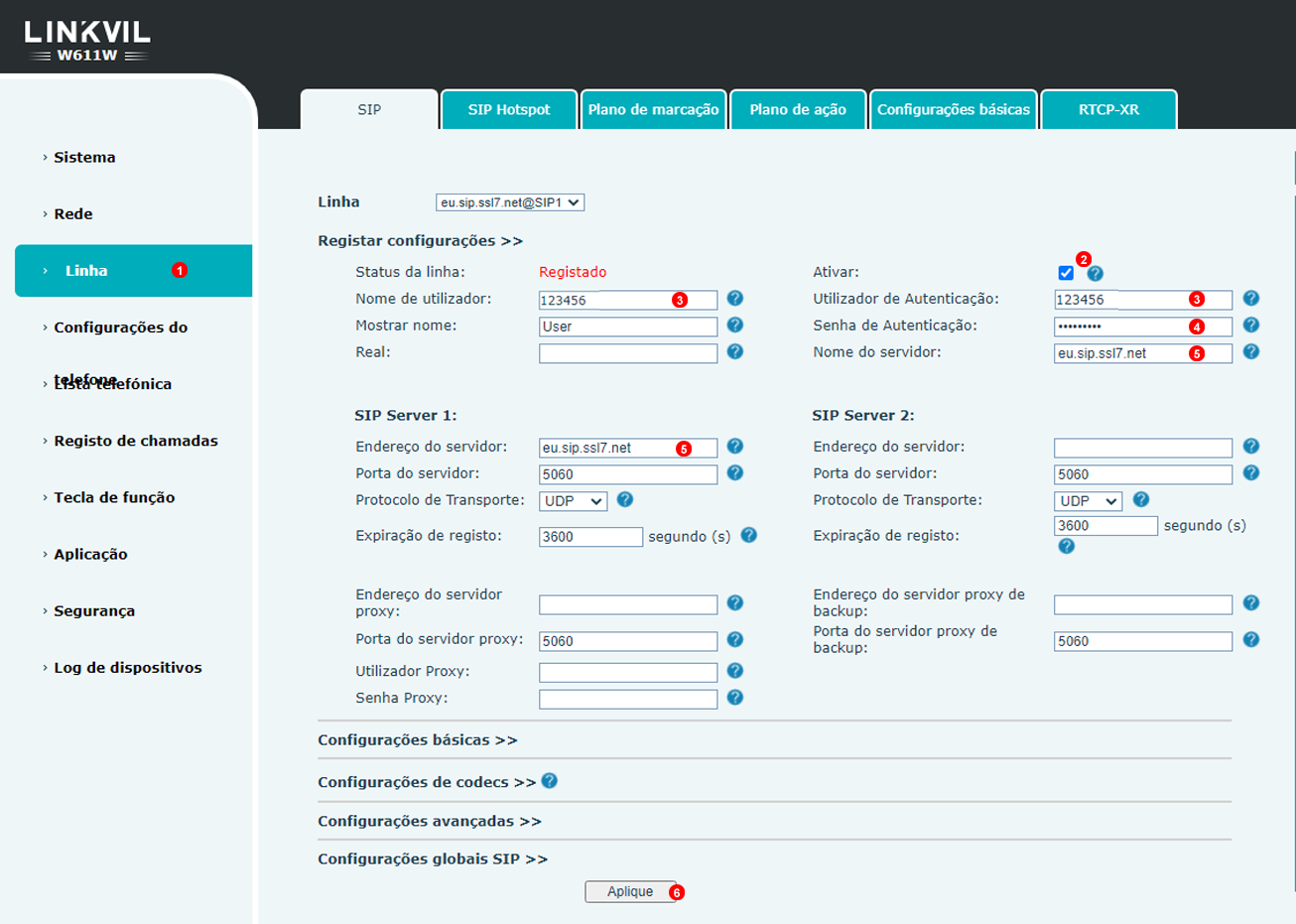Click help icon beside Nome de utilizador
The width and height of the screenshot is (1296, 924).
(734, 299)
